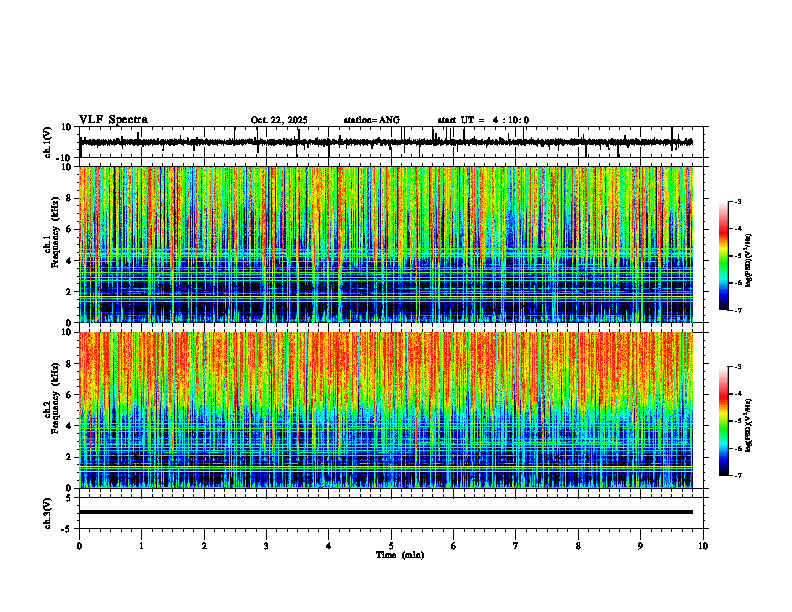This screenshot has height=612, width=792.
Task: Click inside the ch.2 spectrogram panel
Action: point(385,410)
